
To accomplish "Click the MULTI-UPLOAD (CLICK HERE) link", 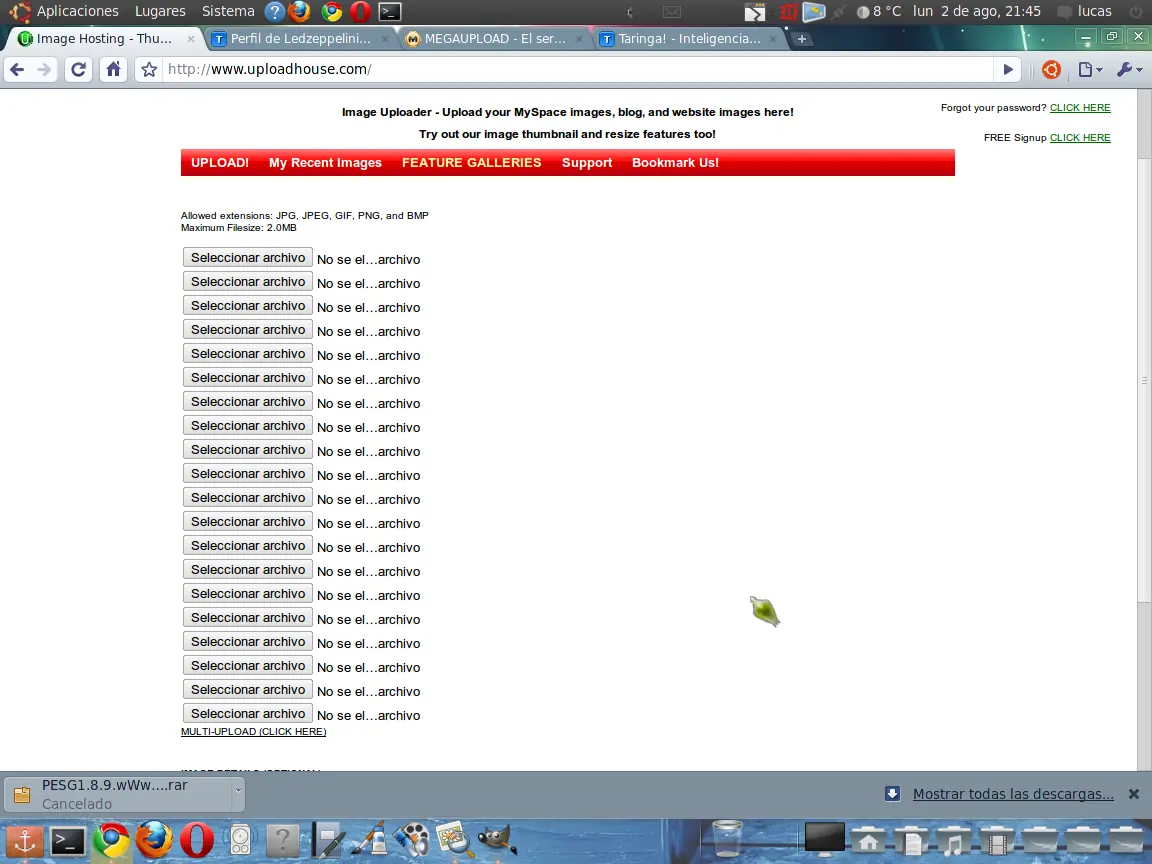I will pyautogui.click(x=253, y=732).
